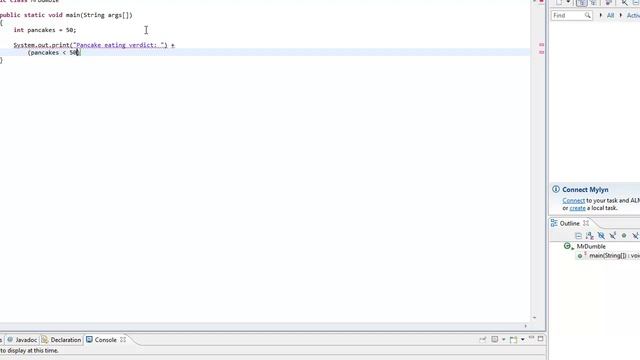This screenshot has height=360, width=640.
Task: Open the Open Console dropdown arrow
Action: pos(522,339)
